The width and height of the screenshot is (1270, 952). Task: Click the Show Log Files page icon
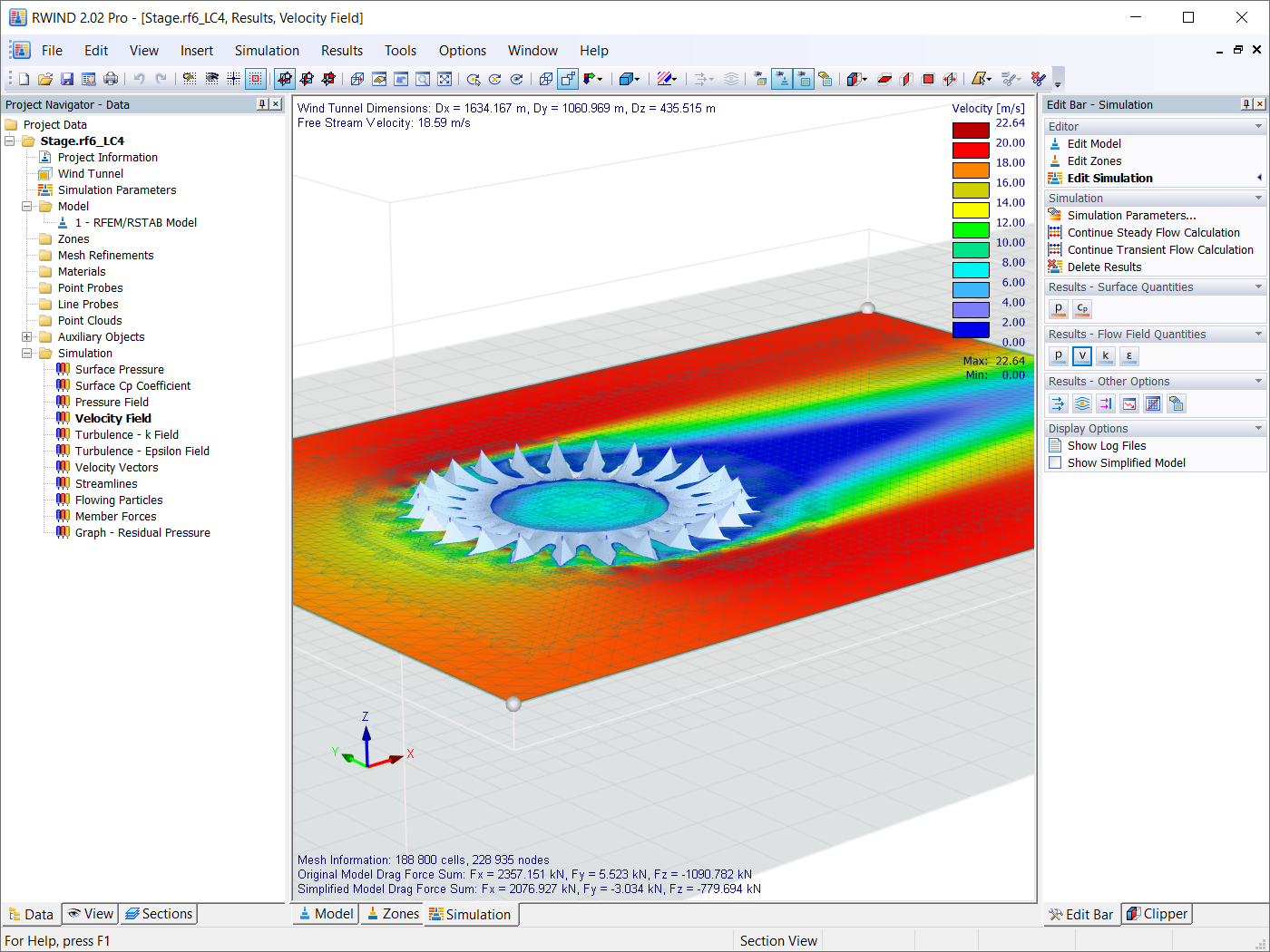(x=1055, y=445)
